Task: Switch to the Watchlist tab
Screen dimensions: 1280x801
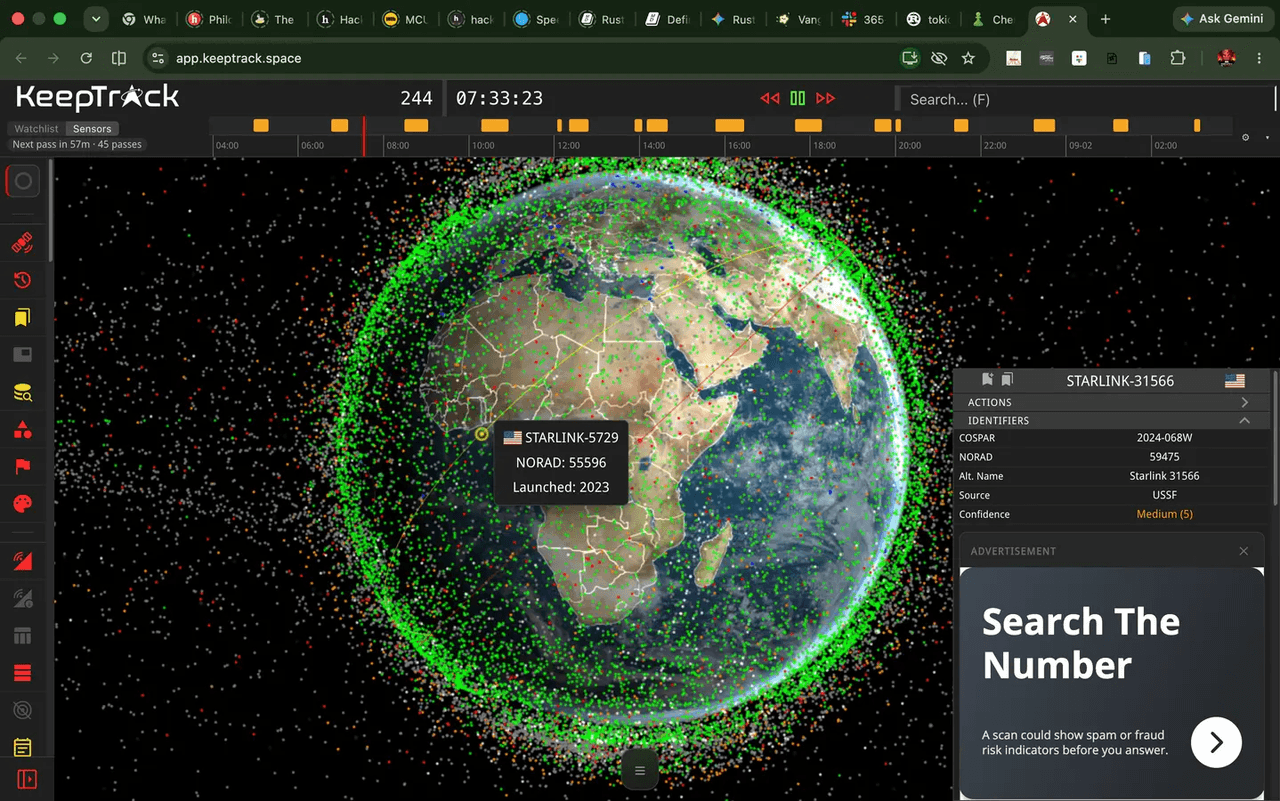Action: pos(36,129)
